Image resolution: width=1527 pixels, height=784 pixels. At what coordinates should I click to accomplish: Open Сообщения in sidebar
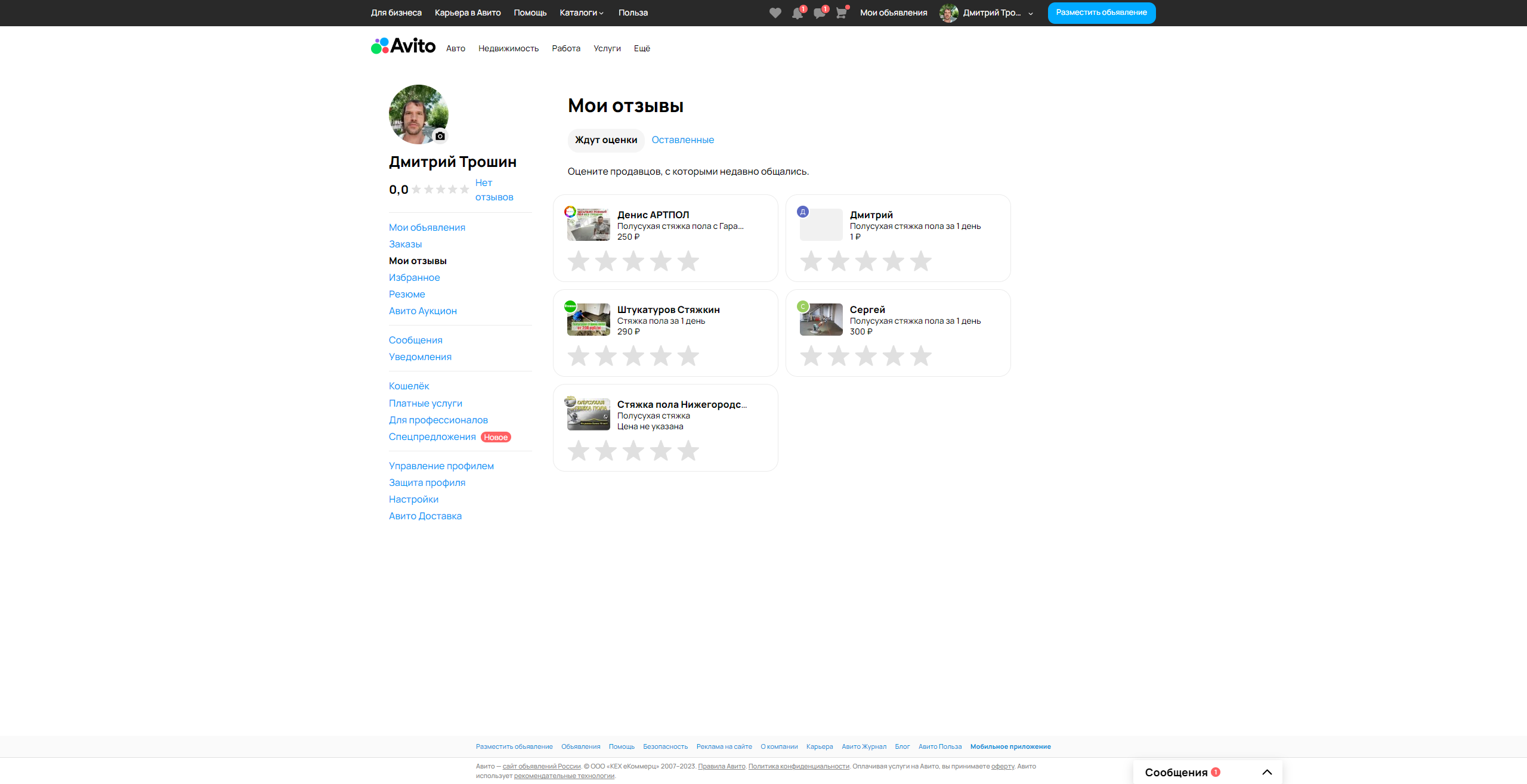pos(416,340)
